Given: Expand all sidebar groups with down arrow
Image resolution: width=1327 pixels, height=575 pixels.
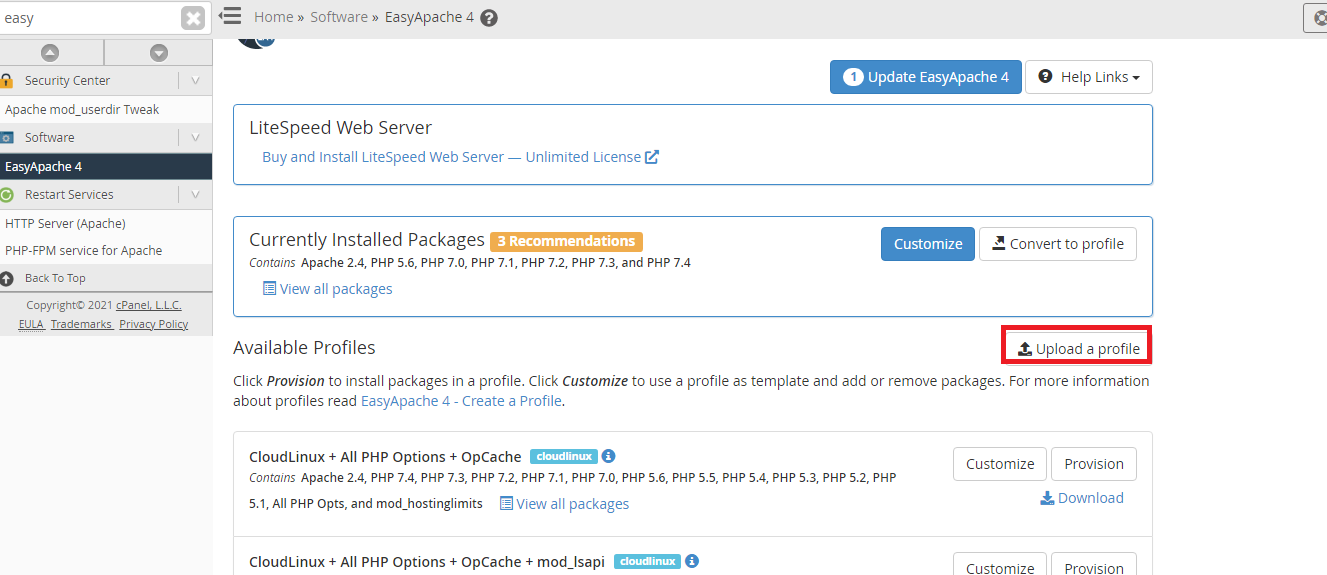Looking at the screenshot, I should pos(158,52).
